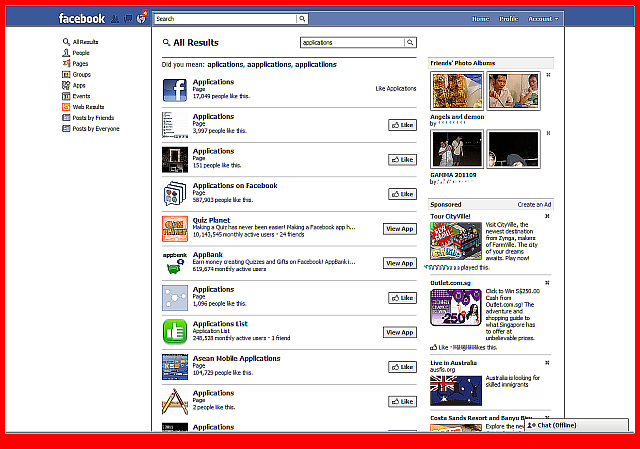Open GANMA 201109 album link
Viewport: 640px width, 449px height.
453,175
